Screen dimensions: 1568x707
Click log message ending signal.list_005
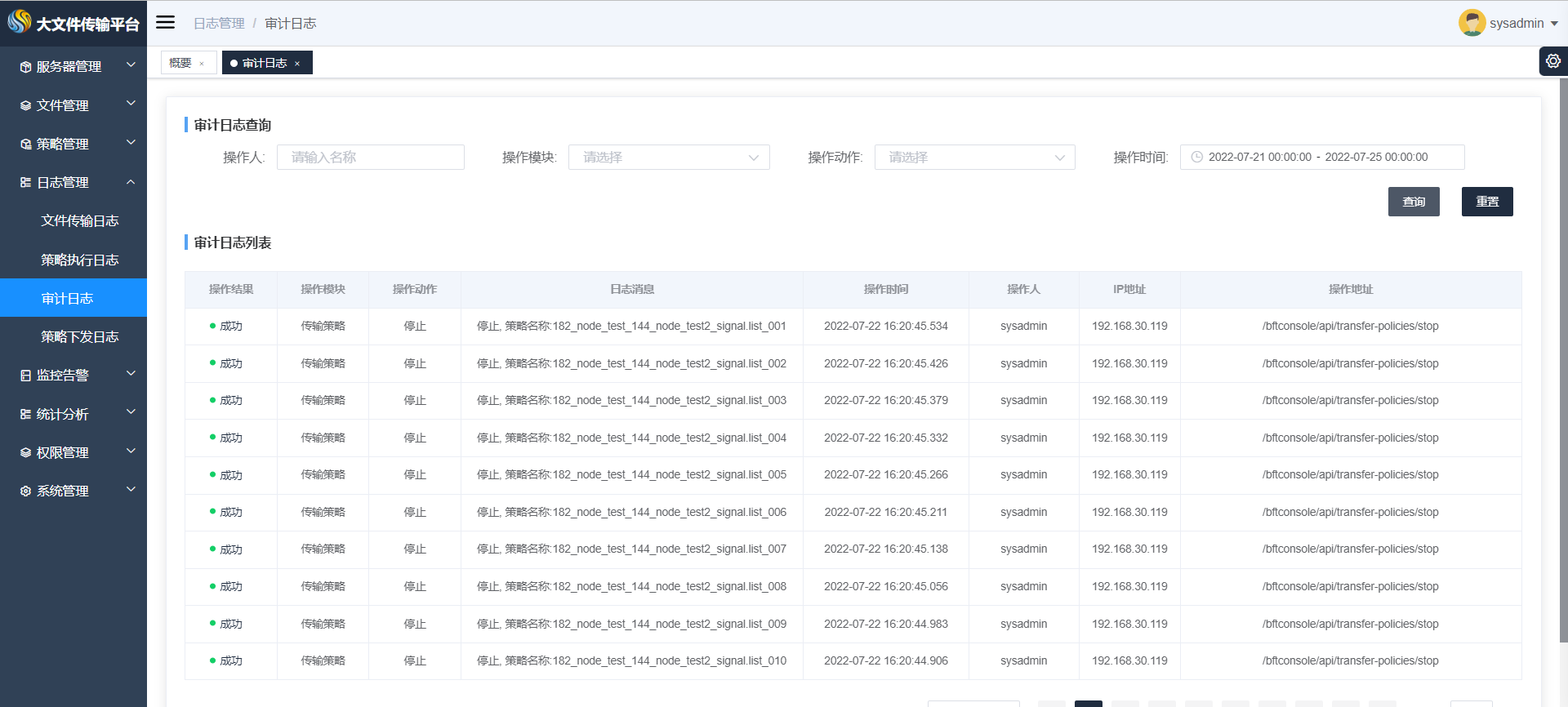[632, 474]
